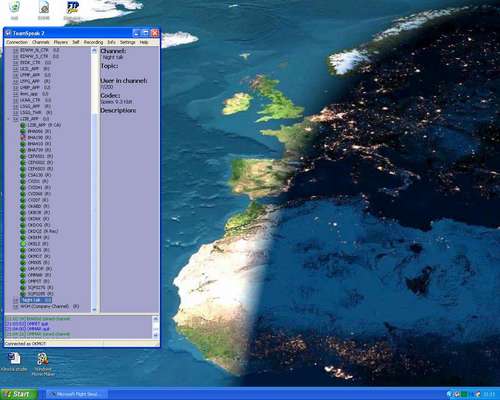This screenshot has height=400, width=500.
Task: Minimize the TeamSpeak 2 window
Action: click(136, 33)
